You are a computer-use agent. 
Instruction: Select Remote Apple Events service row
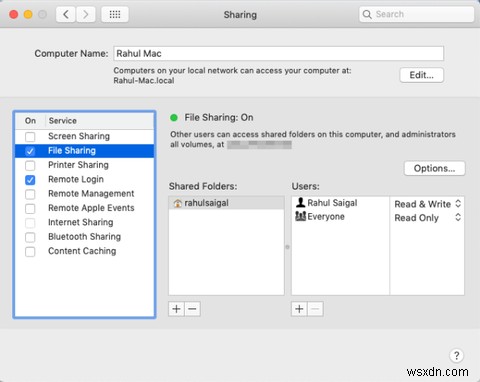(84, 208)
